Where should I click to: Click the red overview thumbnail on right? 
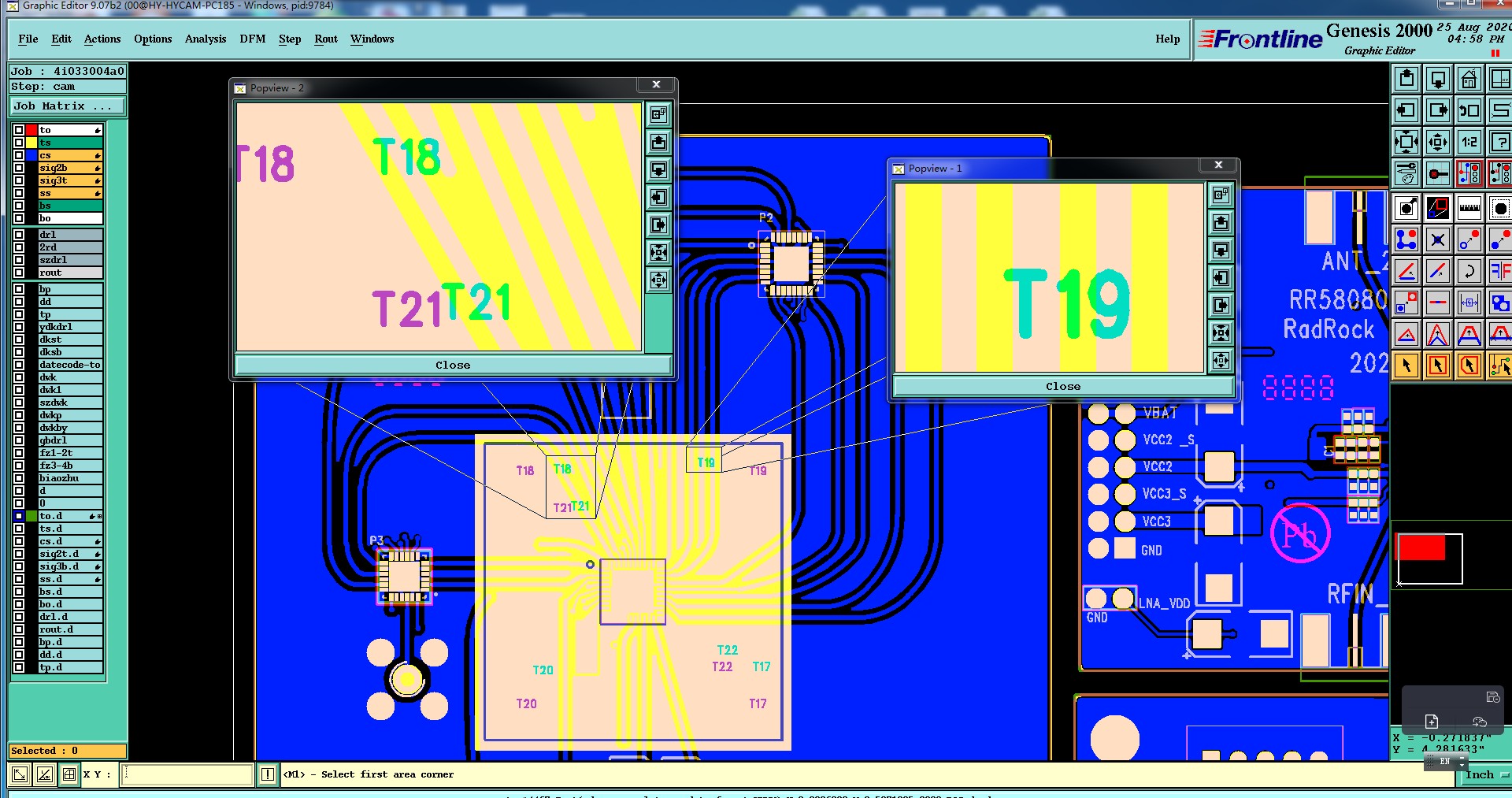pyautogui.click(x=1421, y=547)
